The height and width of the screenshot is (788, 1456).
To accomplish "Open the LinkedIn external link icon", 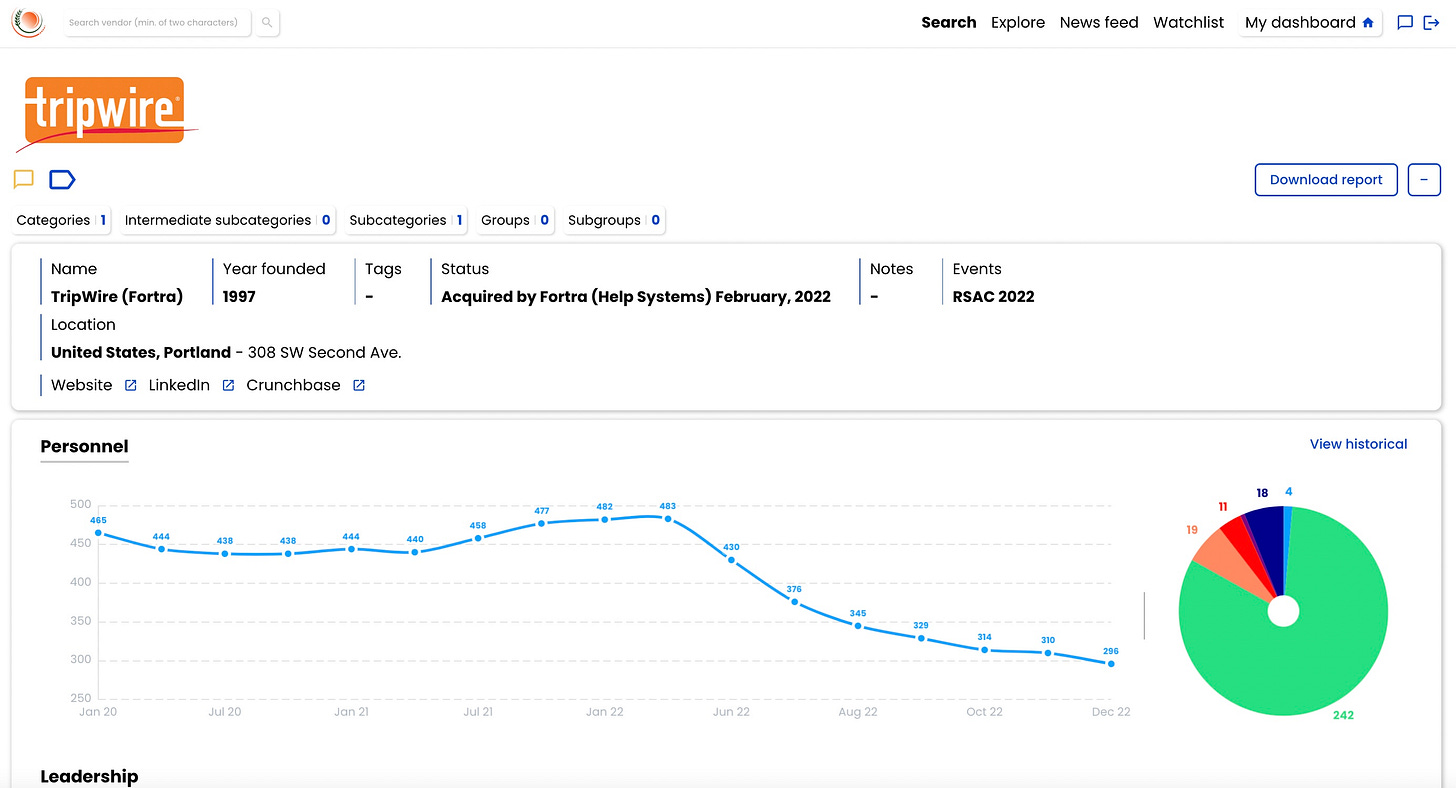I will [228, 386].
